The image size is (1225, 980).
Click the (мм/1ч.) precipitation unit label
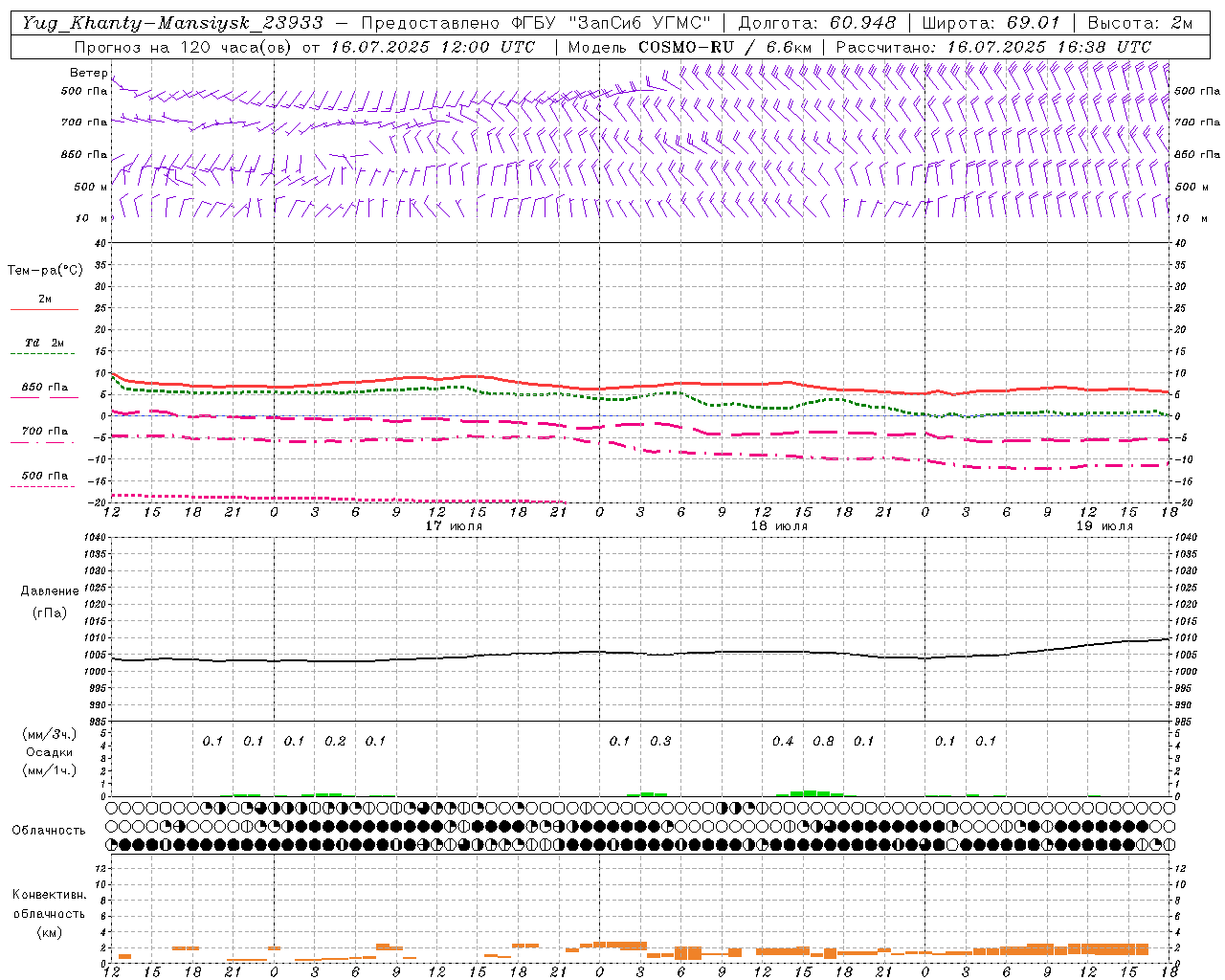(x=50, y=770)
